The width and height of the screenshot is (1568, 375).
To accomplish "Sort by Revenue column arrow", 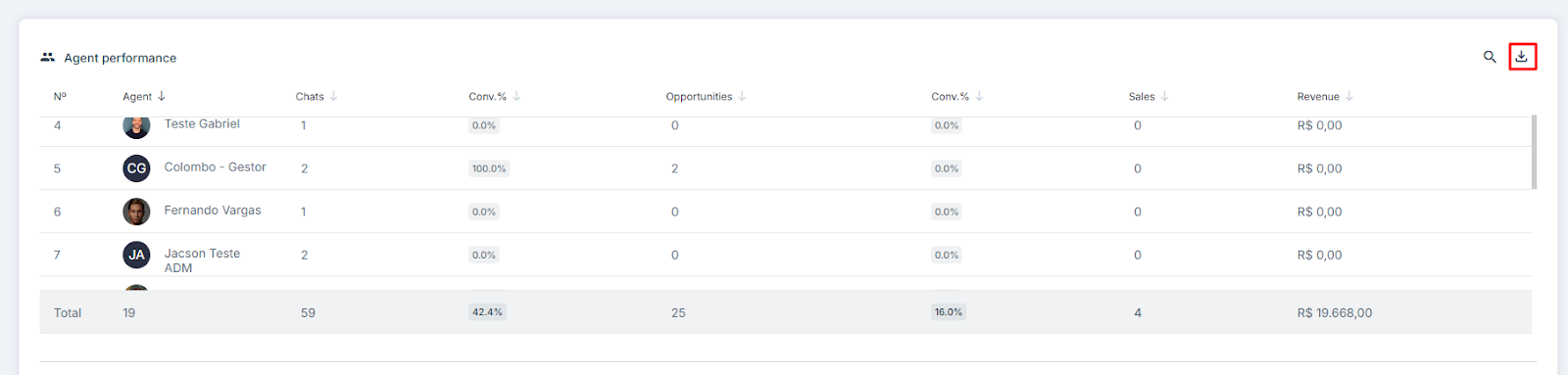I will pyautogui.click(x=1349, y=96).
